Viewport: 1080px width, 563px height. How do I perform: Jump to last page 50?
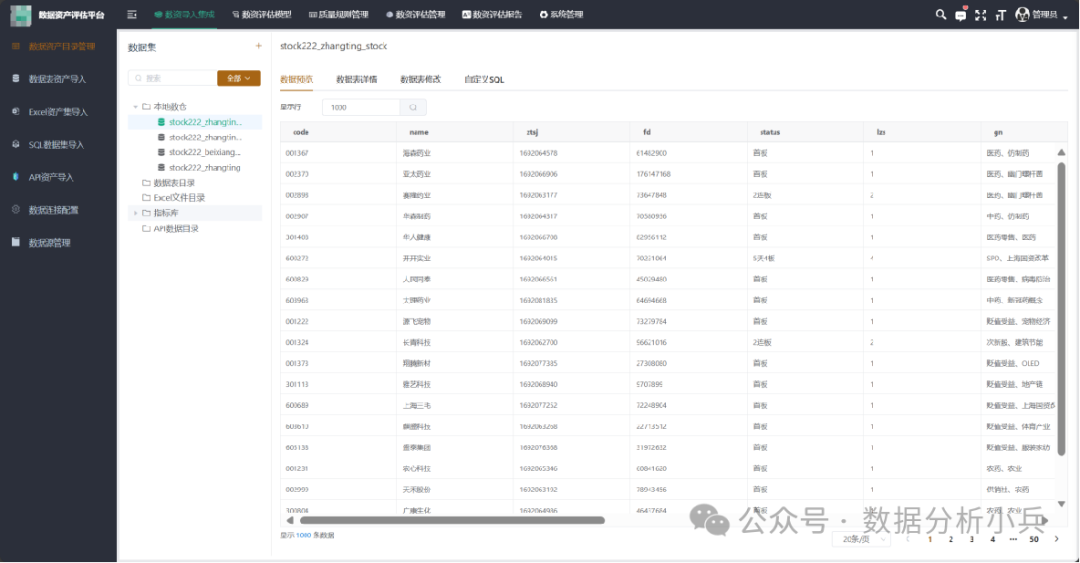(1034, 540)
